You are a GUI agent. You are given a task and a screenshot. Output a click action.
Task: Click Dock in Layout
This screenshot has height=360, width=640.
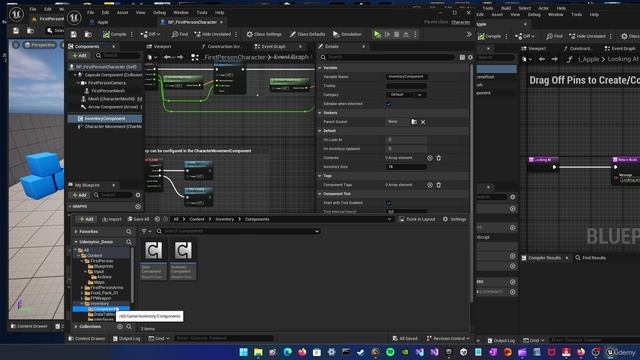(417, 219)
